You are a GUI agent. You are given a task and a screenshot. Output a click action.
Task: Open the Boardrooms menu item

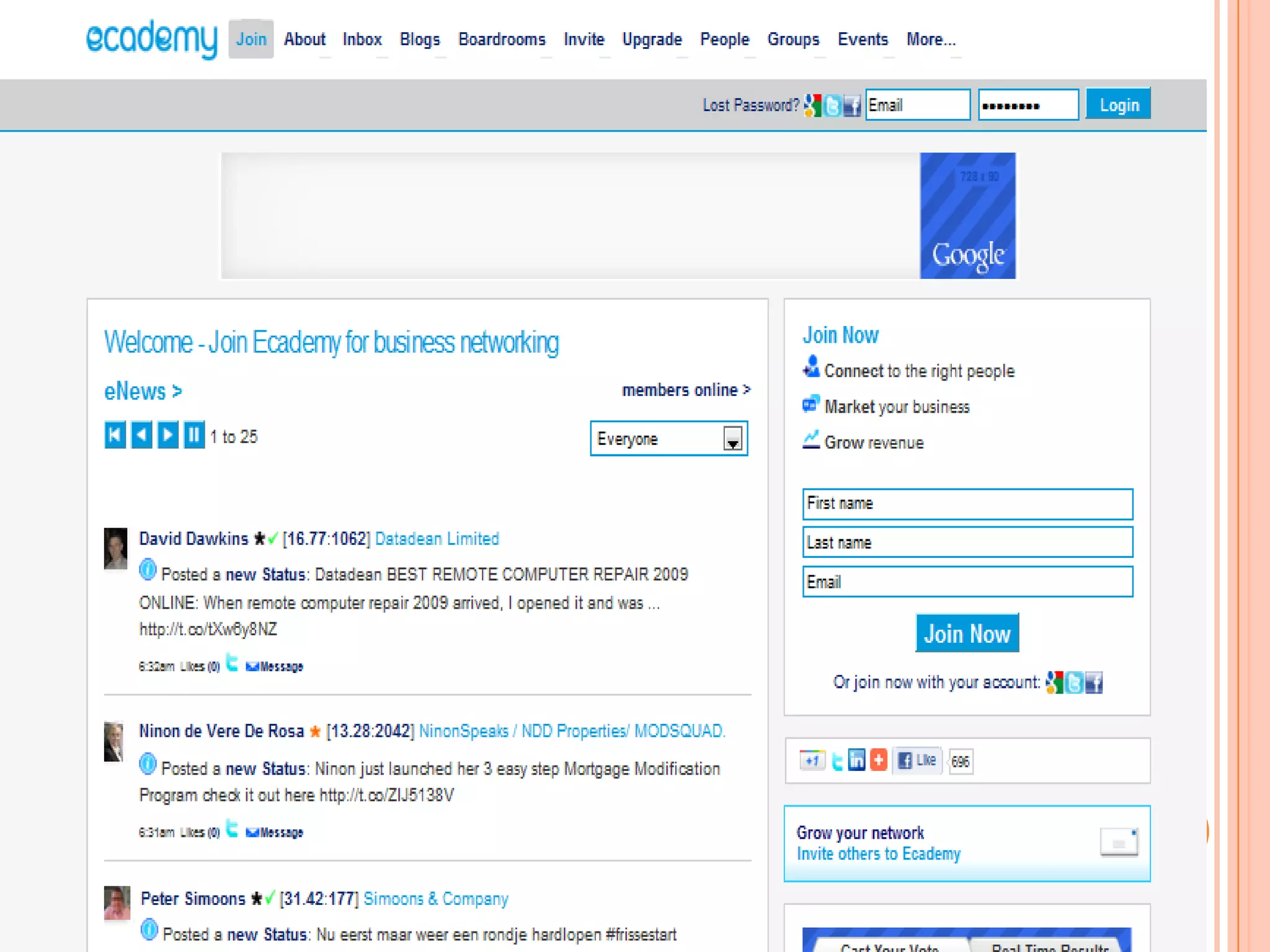(502, 40)
